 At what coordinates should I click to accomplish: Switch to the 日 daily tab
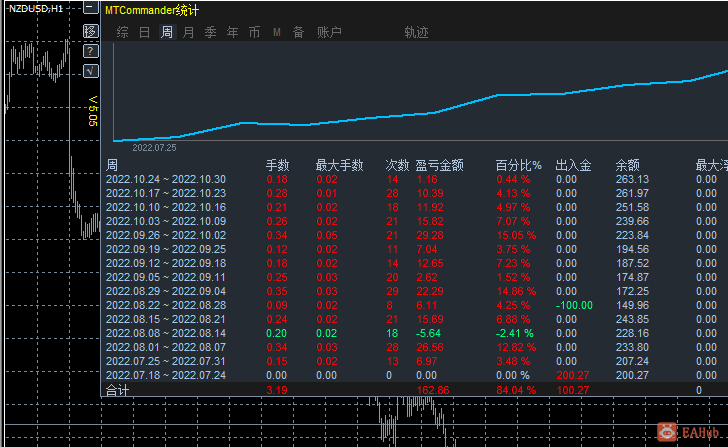point(144,32)
